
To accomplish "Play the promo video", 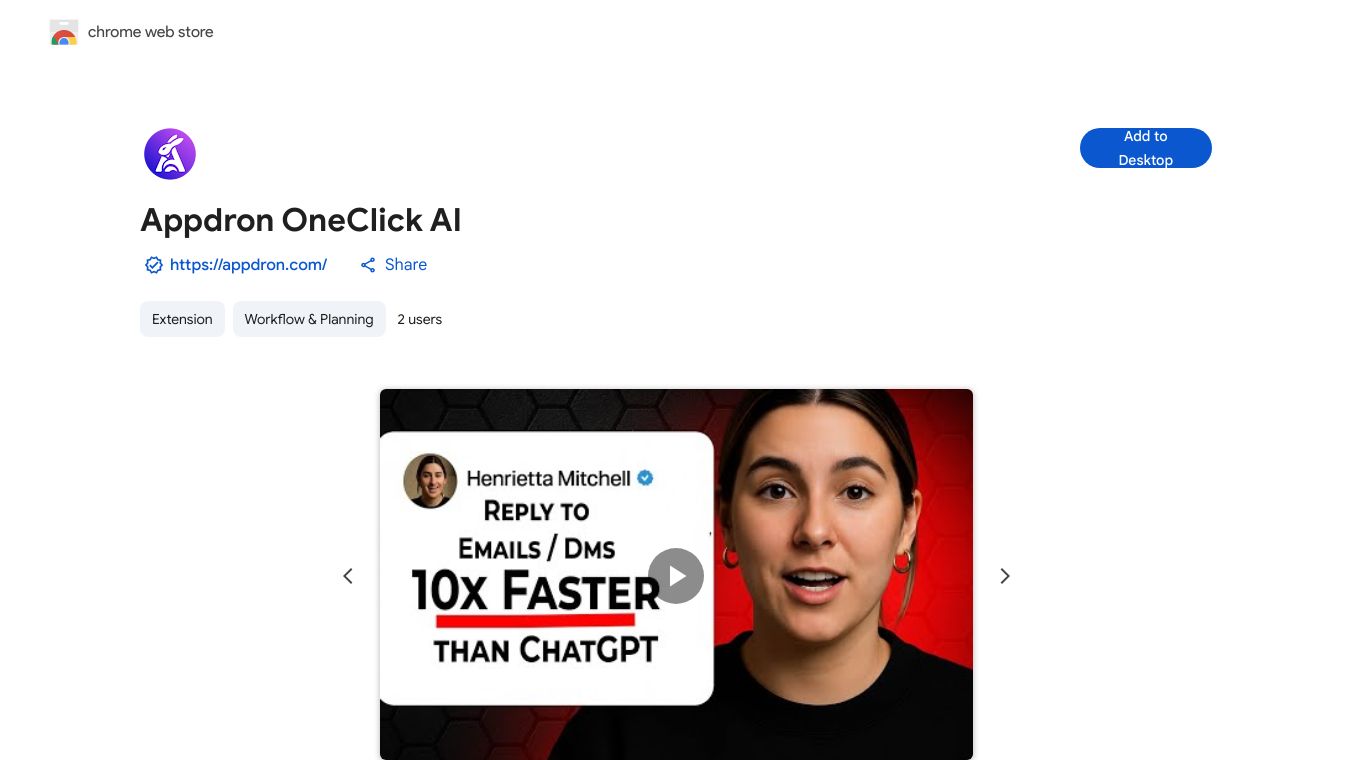I will tap(676, 576).
